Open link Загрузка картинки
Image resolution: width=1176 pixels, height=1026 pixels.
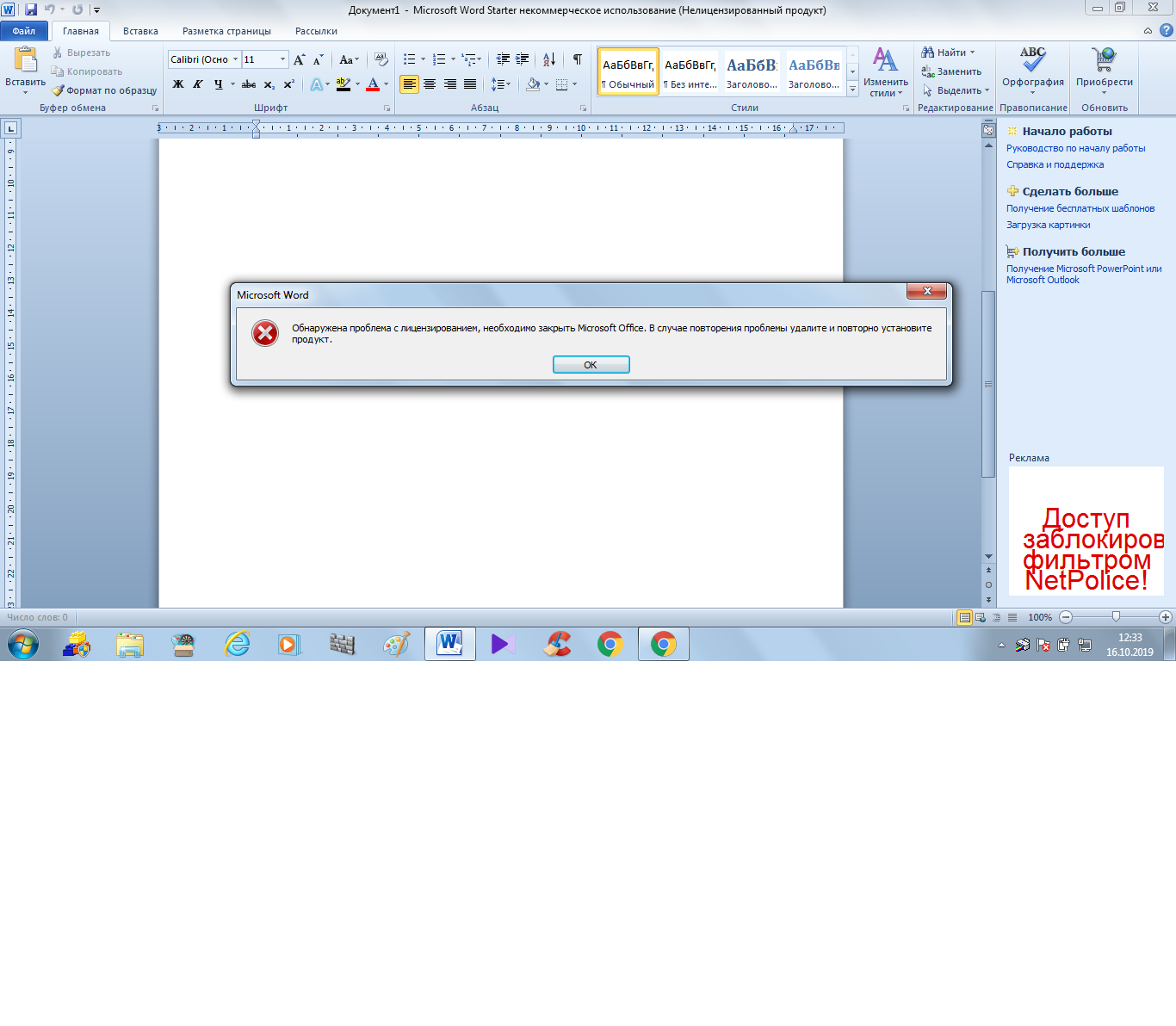(x=1049, y=225)
